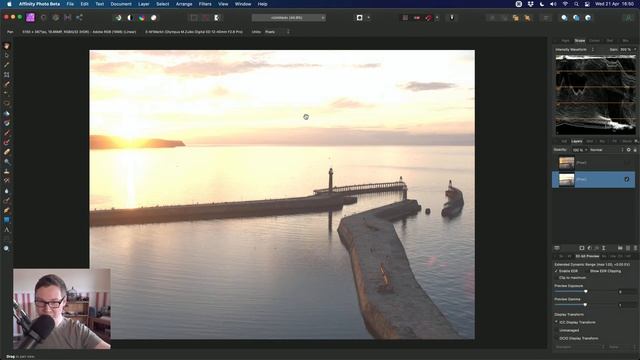Select the Flood Fill bucket tool

(x=7, y=113)
